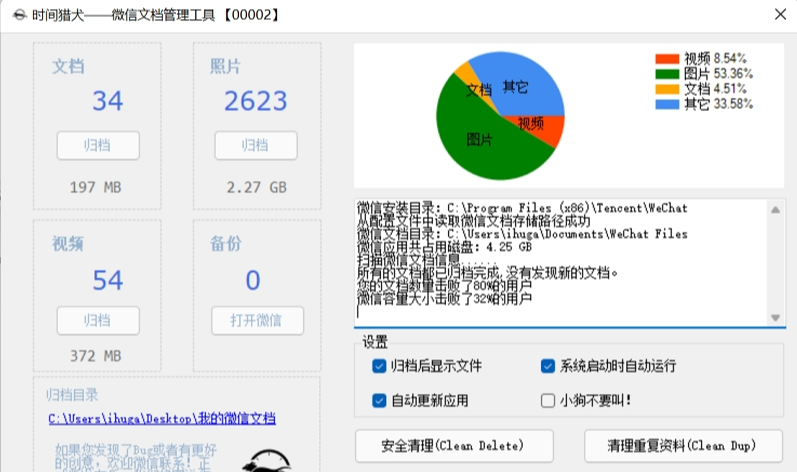Click the orange 文档 legend swatch

[667, 89]
